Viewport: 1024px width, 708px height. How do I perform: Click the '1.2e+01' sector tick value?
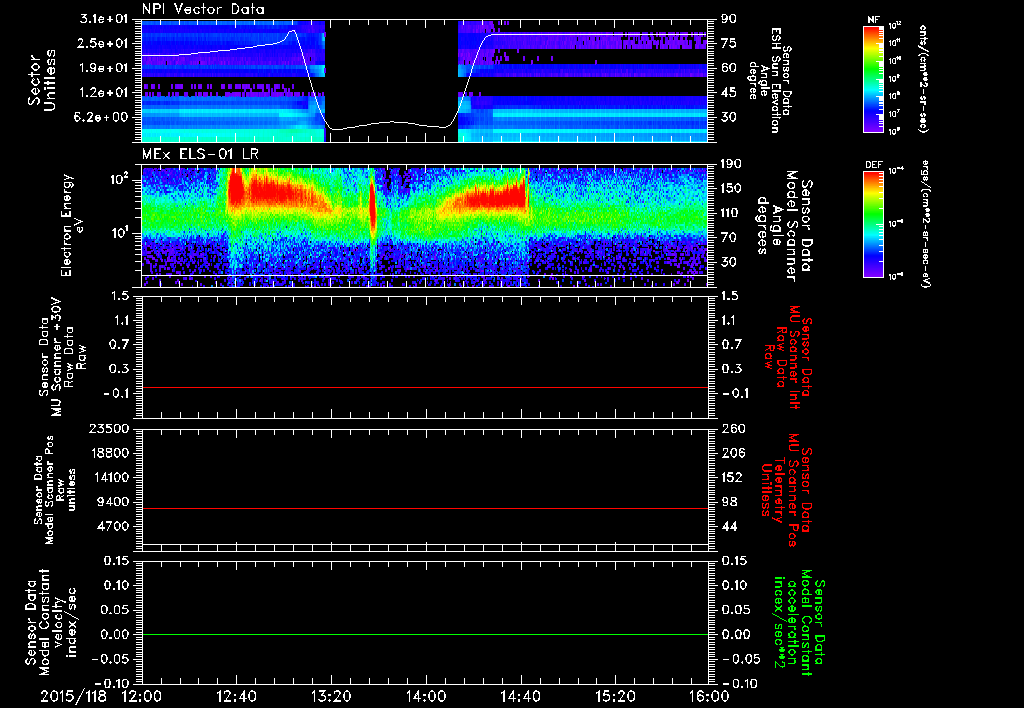(x=104, y=93)
